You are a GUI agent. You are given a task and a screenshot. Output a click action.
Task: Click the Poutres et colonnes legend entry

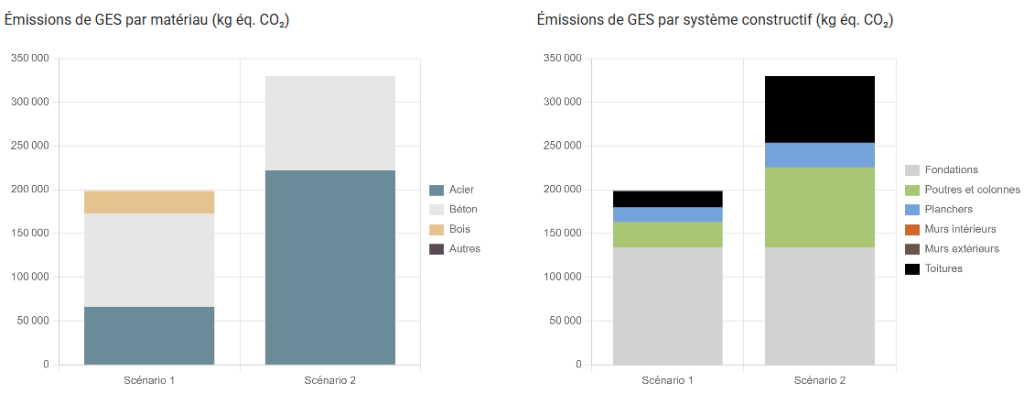click(x=963, y=189)
